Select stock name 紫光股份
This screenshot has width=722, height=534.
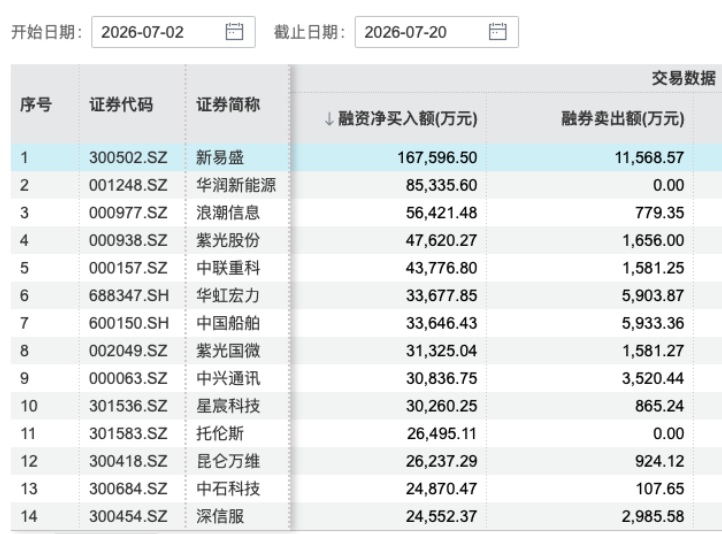tap(228, 240)
